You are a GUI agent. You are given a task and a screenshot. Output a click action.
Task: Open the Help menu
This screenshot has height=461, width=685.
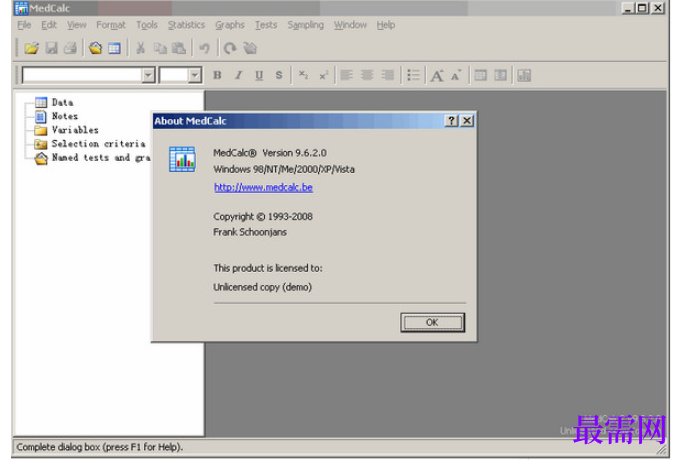tap(386, 25)
